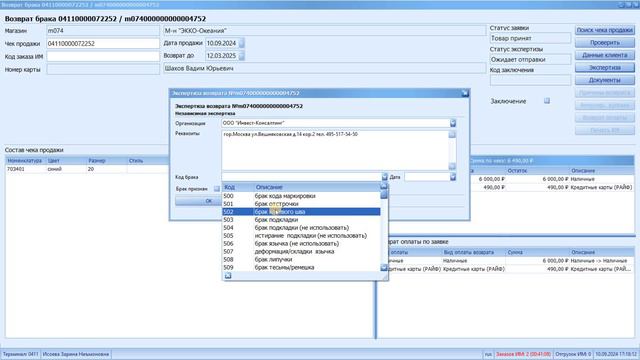The height and width of the screenshot is (360, 640).
Task: Click the Размер column header
Action: pos(106,161)
